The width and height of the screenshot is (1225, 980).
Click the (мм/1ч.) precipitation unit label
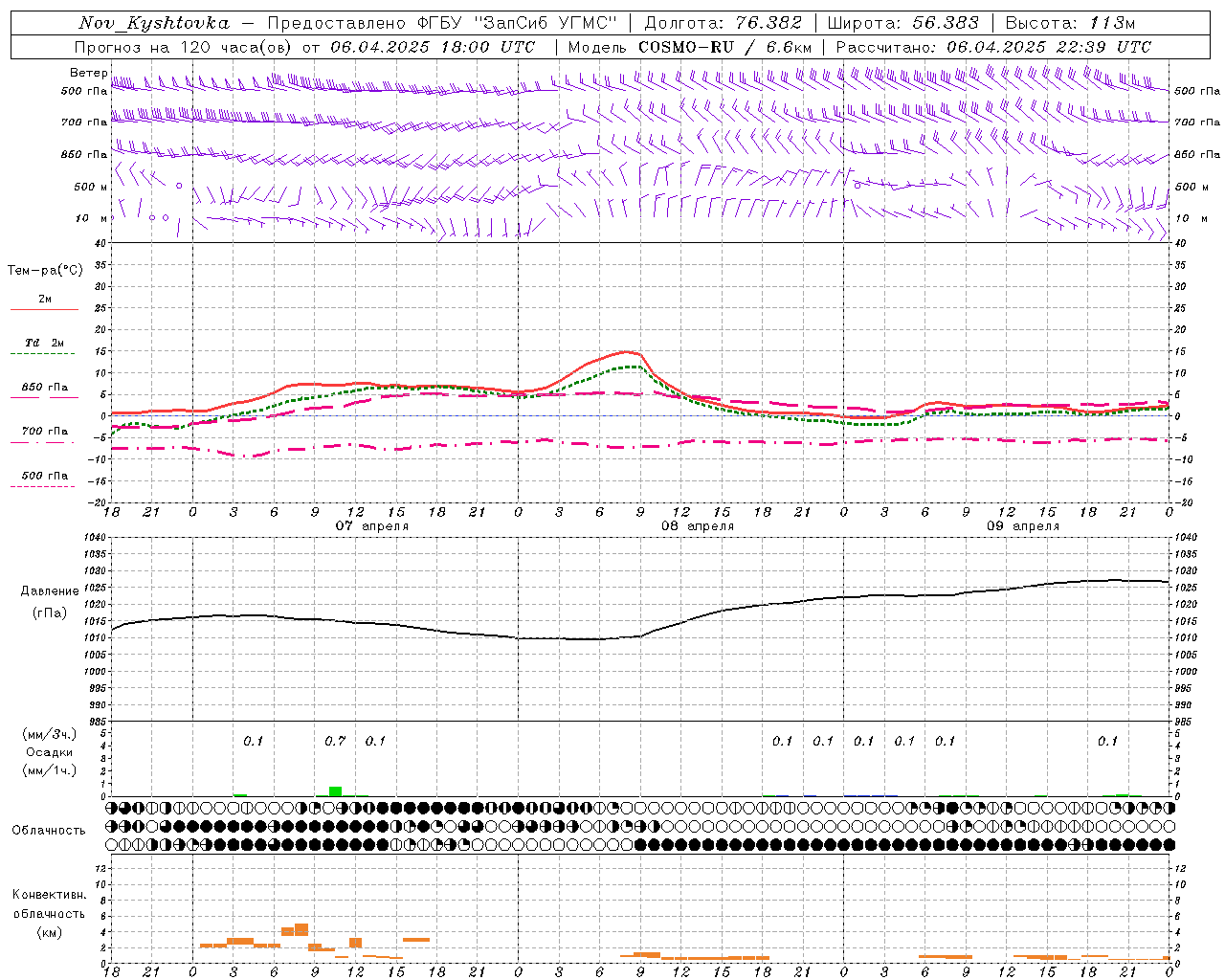click(x=50, y=770)
